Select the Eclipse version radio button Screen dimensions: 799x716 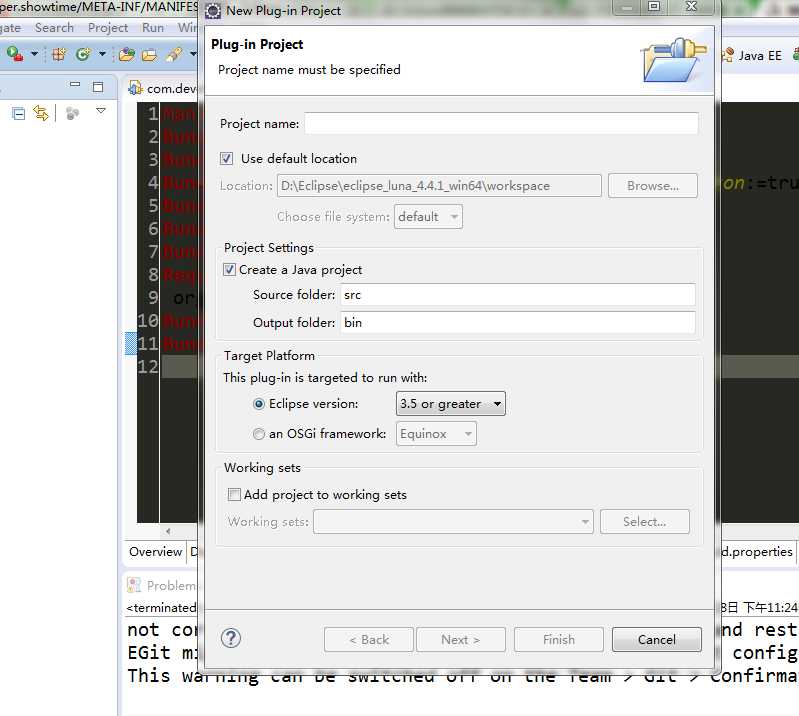tap(259, 404)
